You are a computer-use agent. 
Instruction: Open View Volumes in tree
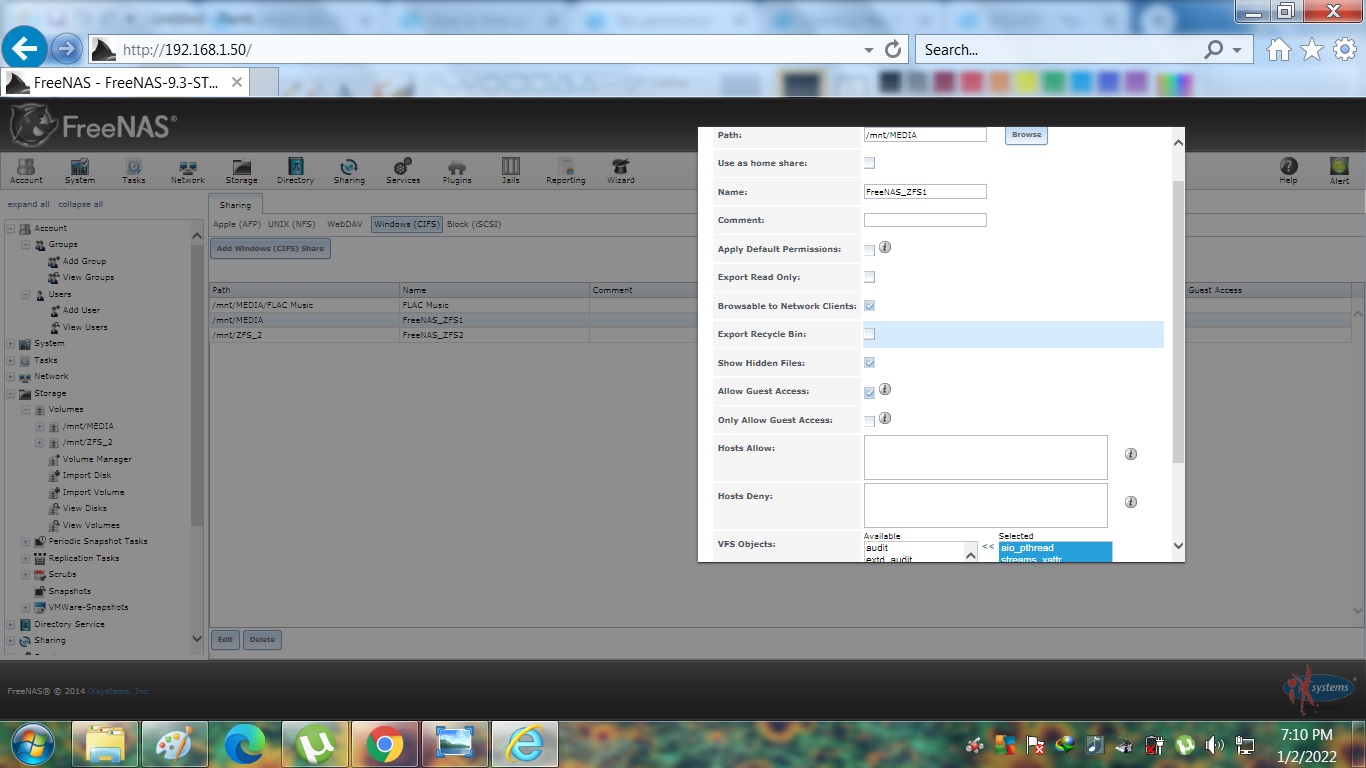(x=91, y=525)
